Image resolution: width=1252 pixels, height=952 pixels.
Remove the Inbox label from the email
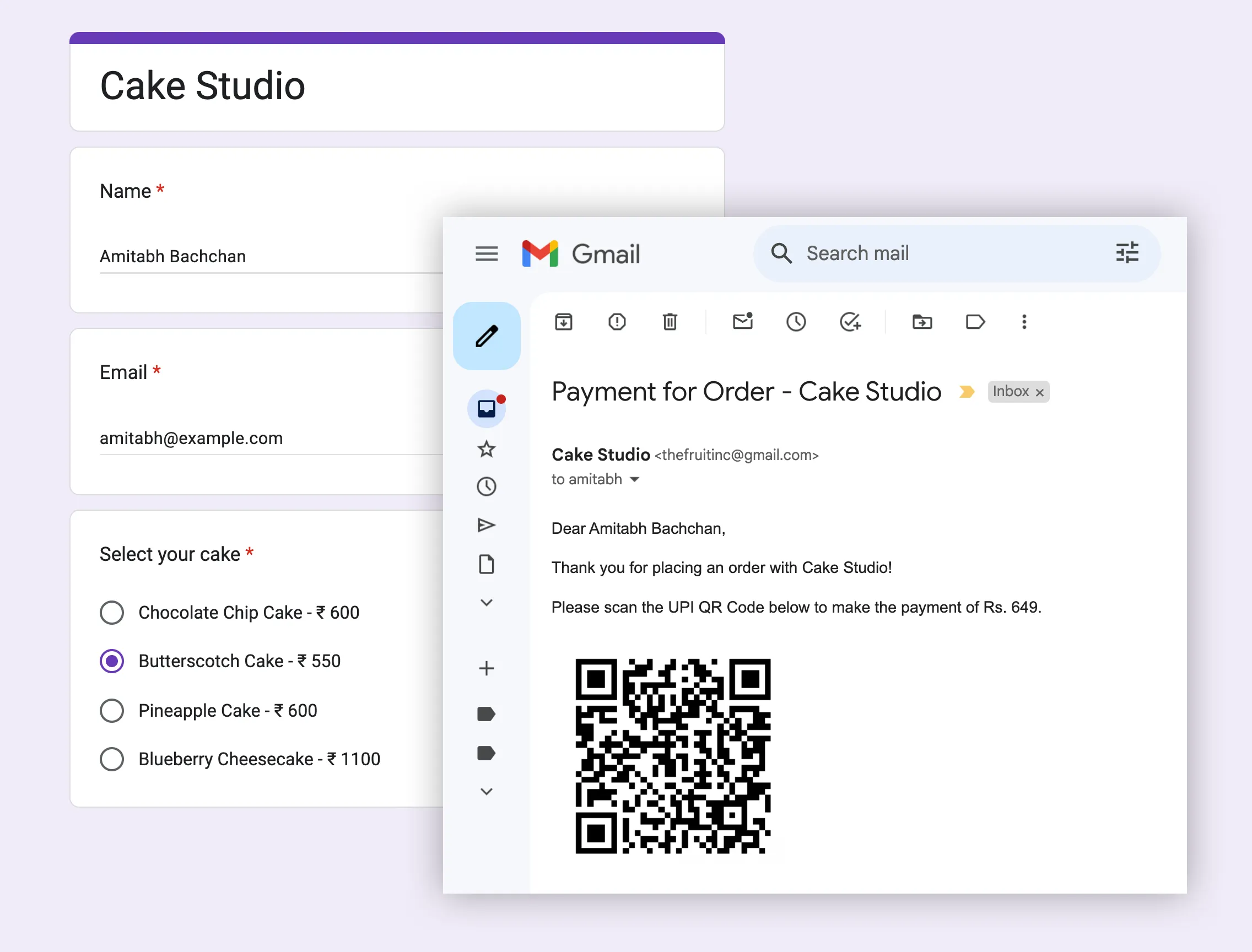click(x=1040, y=392)
